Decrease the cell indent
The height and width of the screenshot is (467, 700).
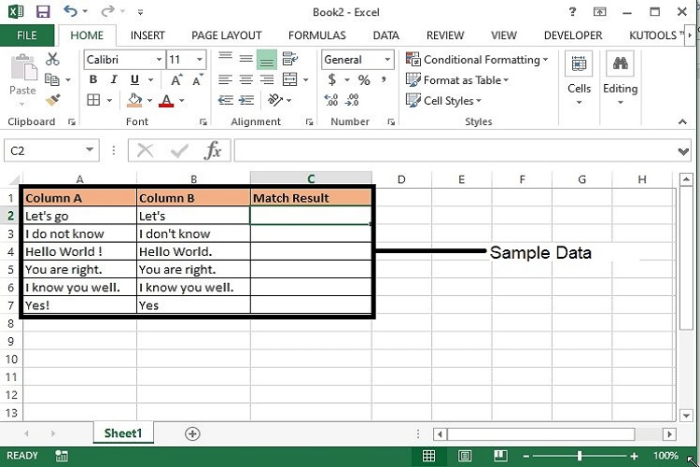(225, 100)
